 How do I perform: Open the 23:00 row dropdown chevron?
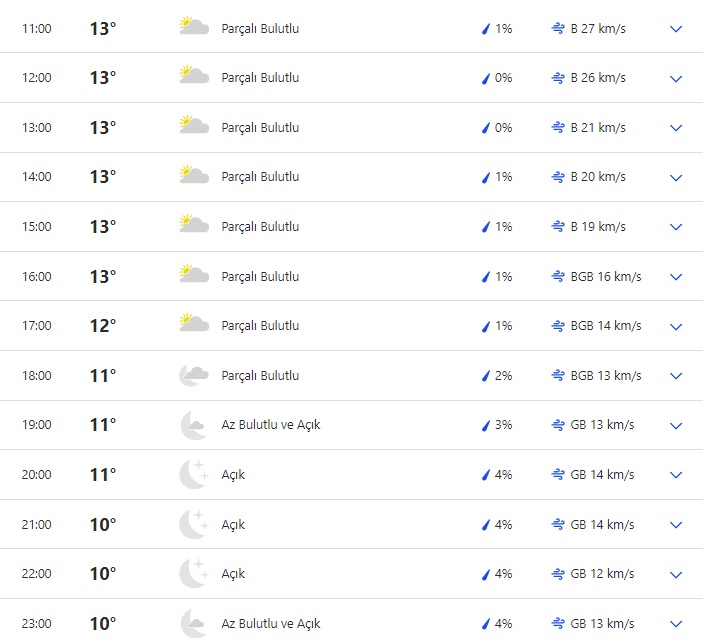676,624
